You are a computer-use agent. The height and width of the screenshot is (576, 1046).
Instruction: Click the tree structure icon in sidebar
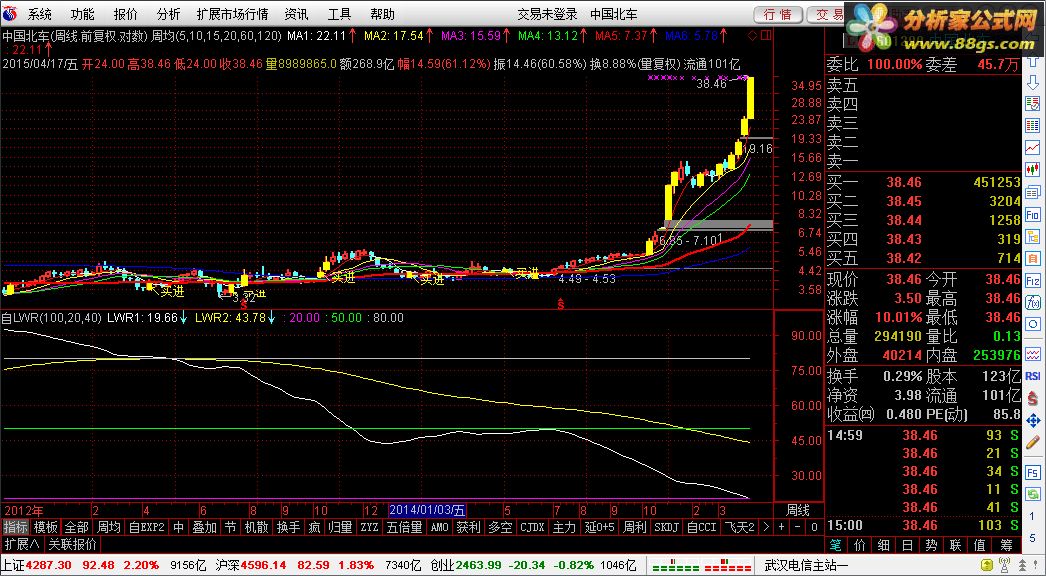coord(1033,236)
